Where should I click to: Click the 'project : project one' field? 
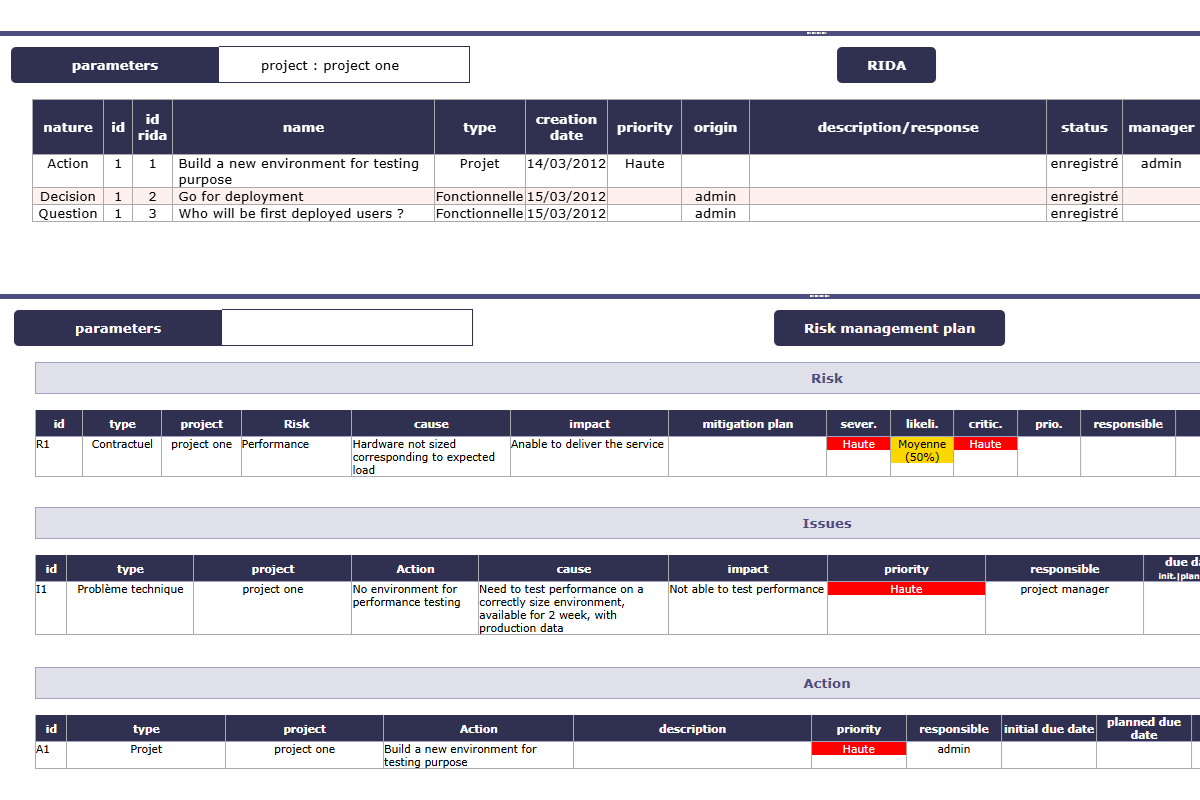[343, 65]
